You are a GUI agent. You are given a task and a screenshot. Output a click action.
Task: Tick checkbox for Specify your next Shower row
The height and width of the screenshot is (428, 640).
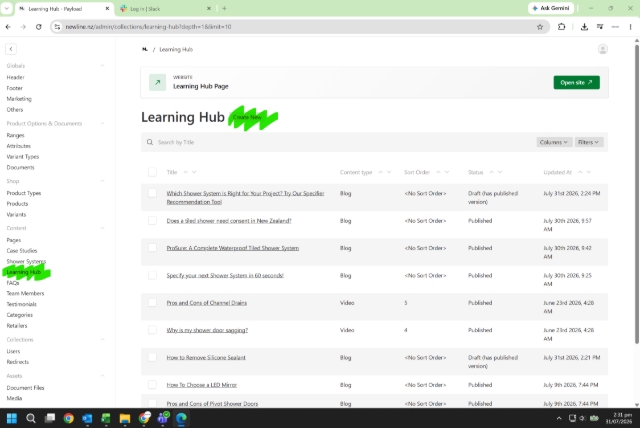(x=152, y=275)
